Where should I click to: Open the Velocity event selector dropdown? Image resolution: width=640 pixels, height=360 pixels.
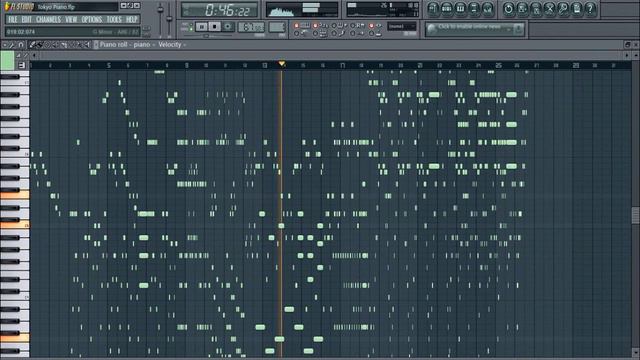[x=172, y=44]
